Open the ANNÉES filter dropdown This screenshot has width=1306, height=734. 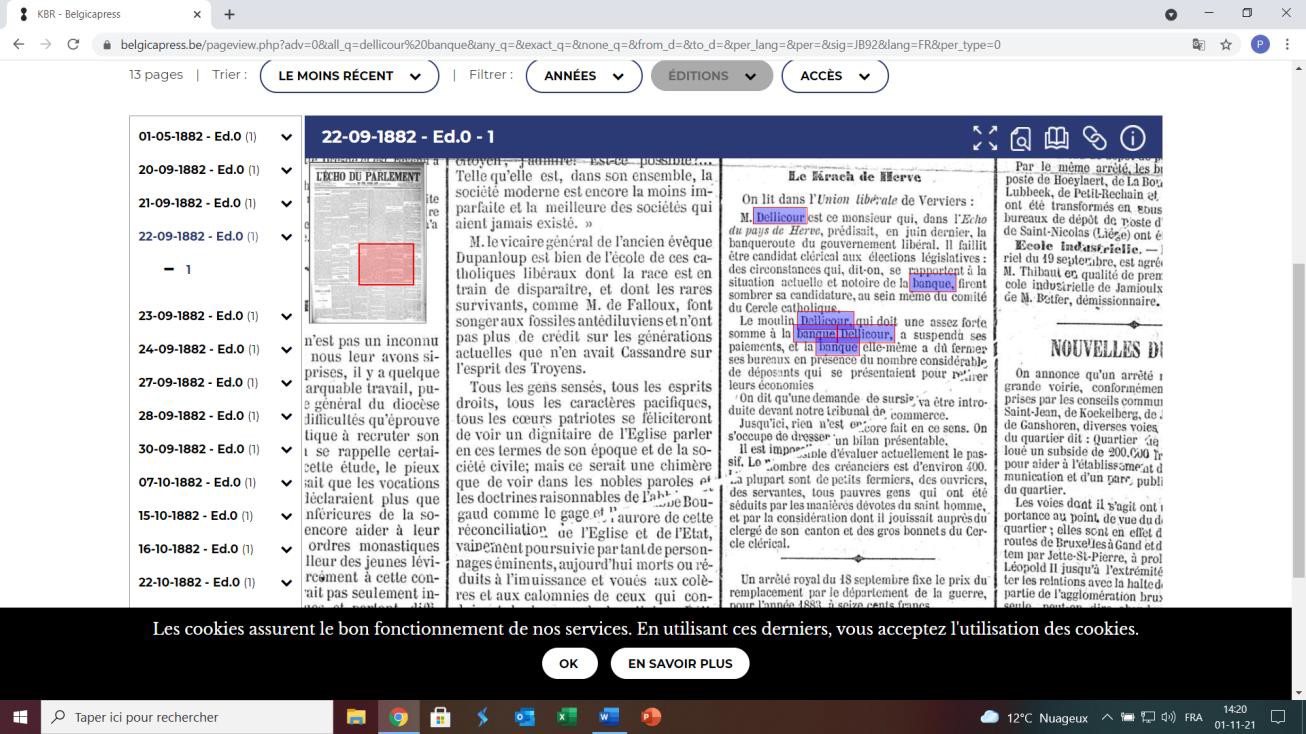tap(584, 76)
